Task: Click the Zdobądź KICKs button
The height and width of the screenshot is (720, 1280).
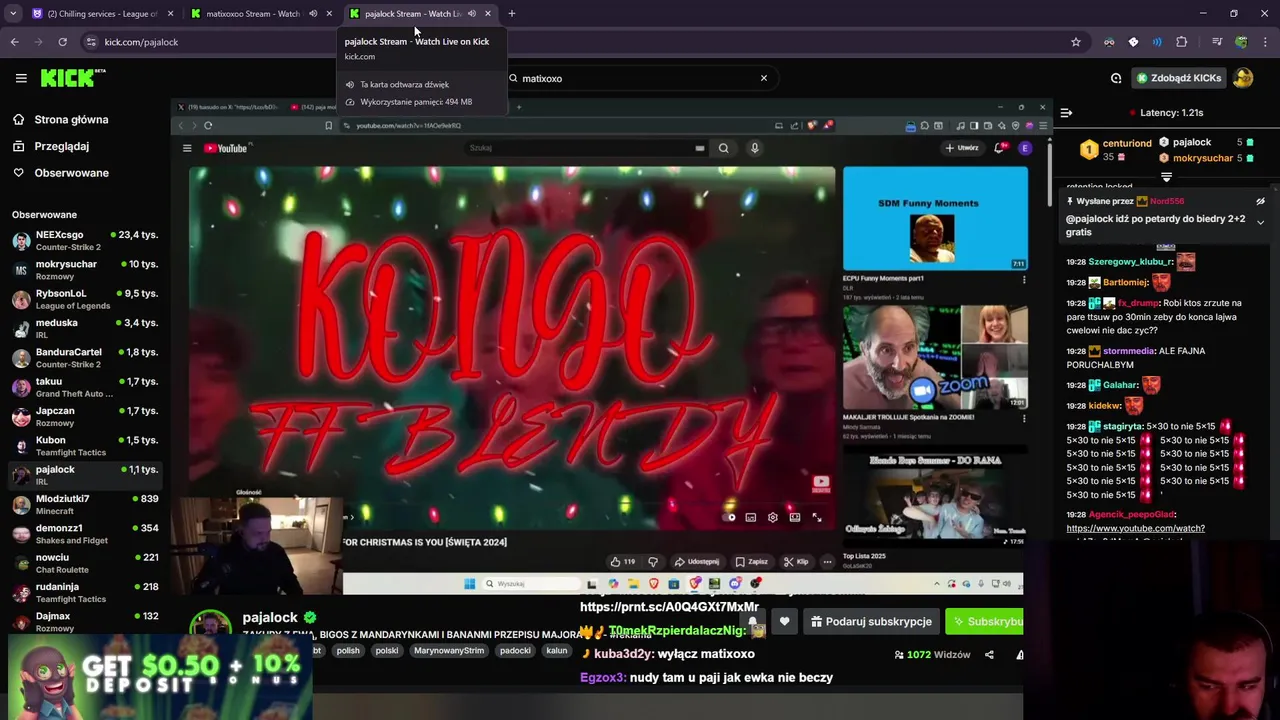Action: 1178,78
